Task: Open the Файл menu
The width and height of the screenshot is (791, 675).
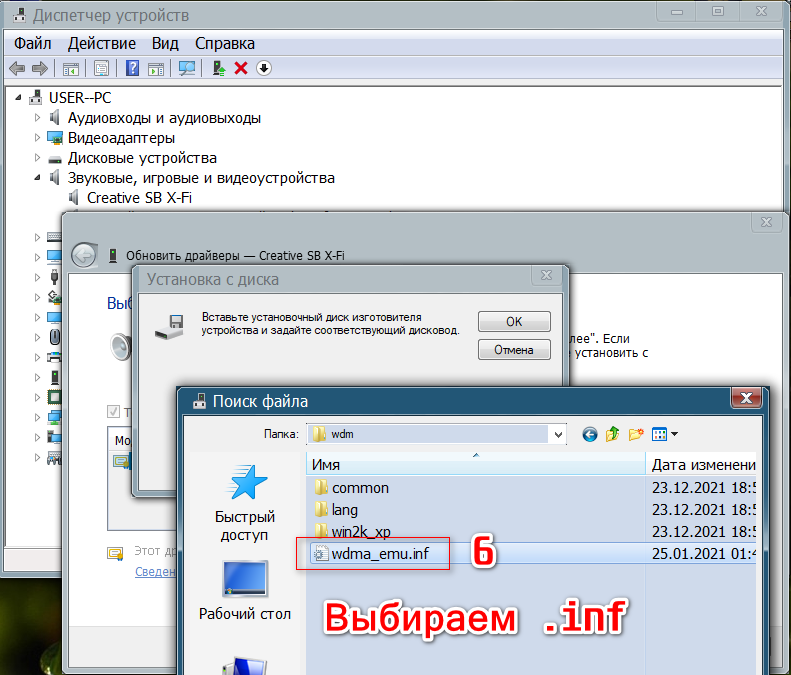Action: 33,43
